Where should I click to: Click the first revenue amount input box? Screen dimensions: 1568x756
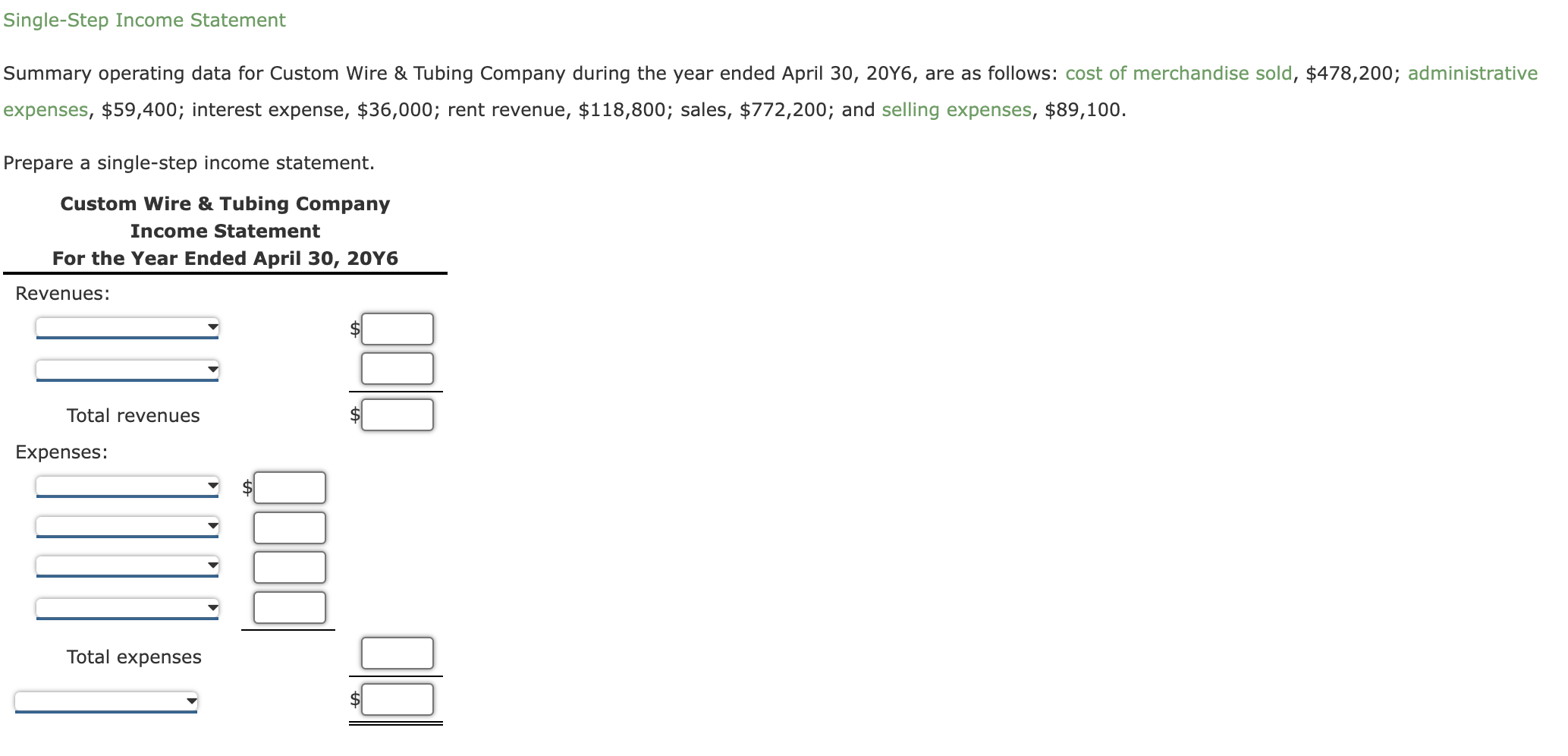pos(397,328)
